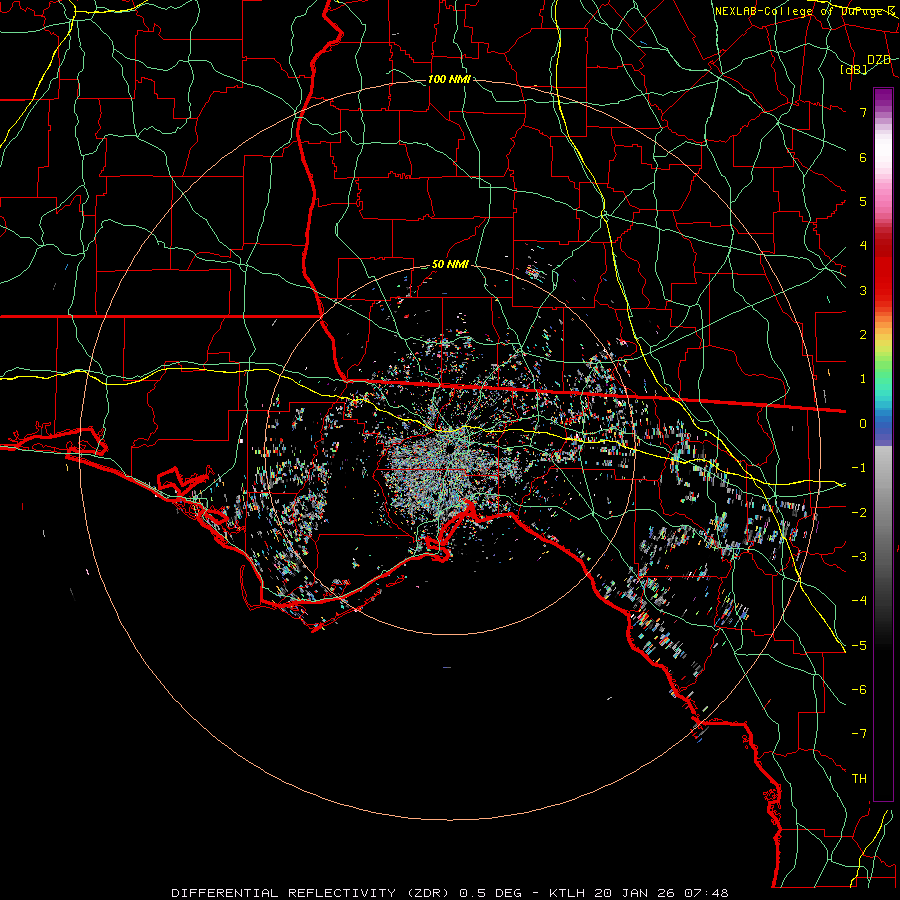This screenshot has width=900, height=900.
Task: Select the 4 value on the color scale
Action: (863, 246)
